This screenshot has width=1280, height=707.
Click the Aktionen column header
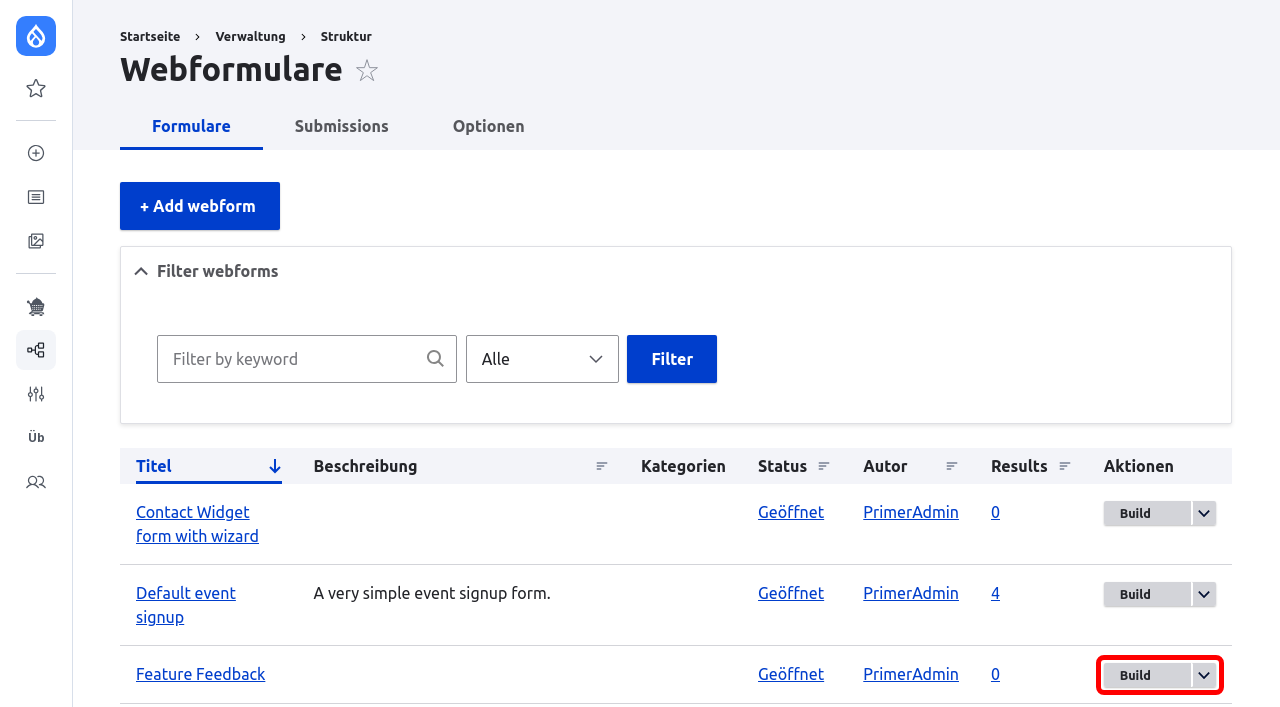[x=1139, y=466]
